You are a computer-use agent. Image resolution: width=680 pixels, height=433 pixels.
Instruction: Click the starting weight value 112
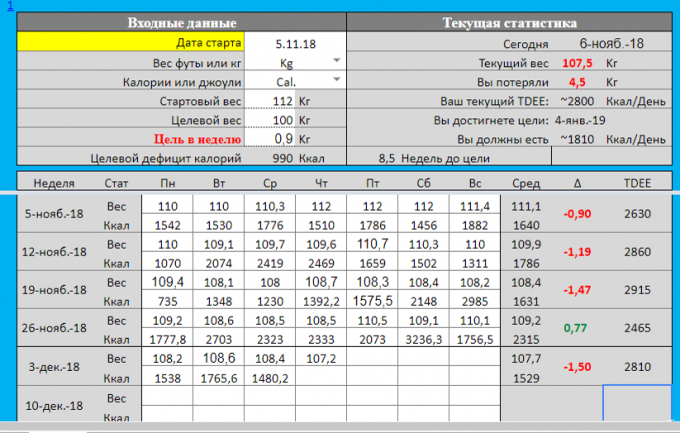pos(281,101)
